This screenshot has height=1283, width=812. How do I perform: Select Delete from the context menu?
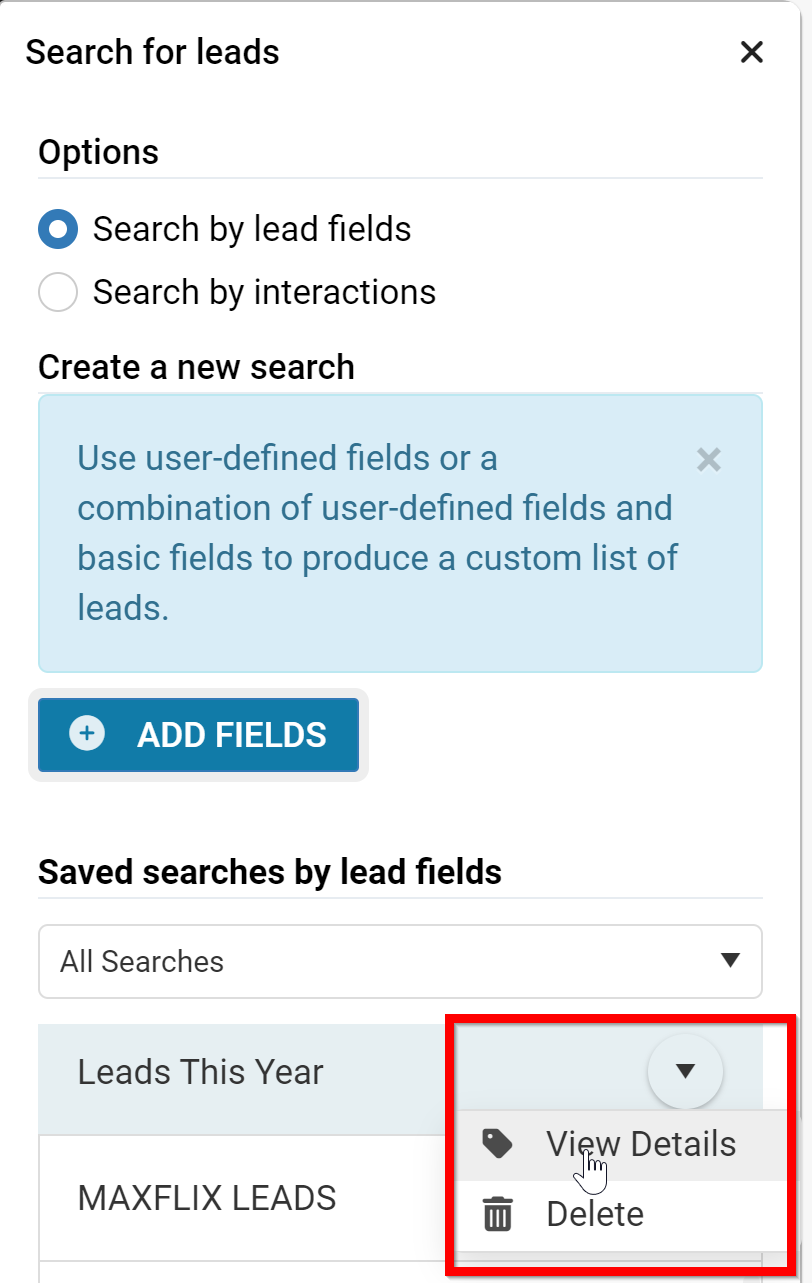(594, 1213)
